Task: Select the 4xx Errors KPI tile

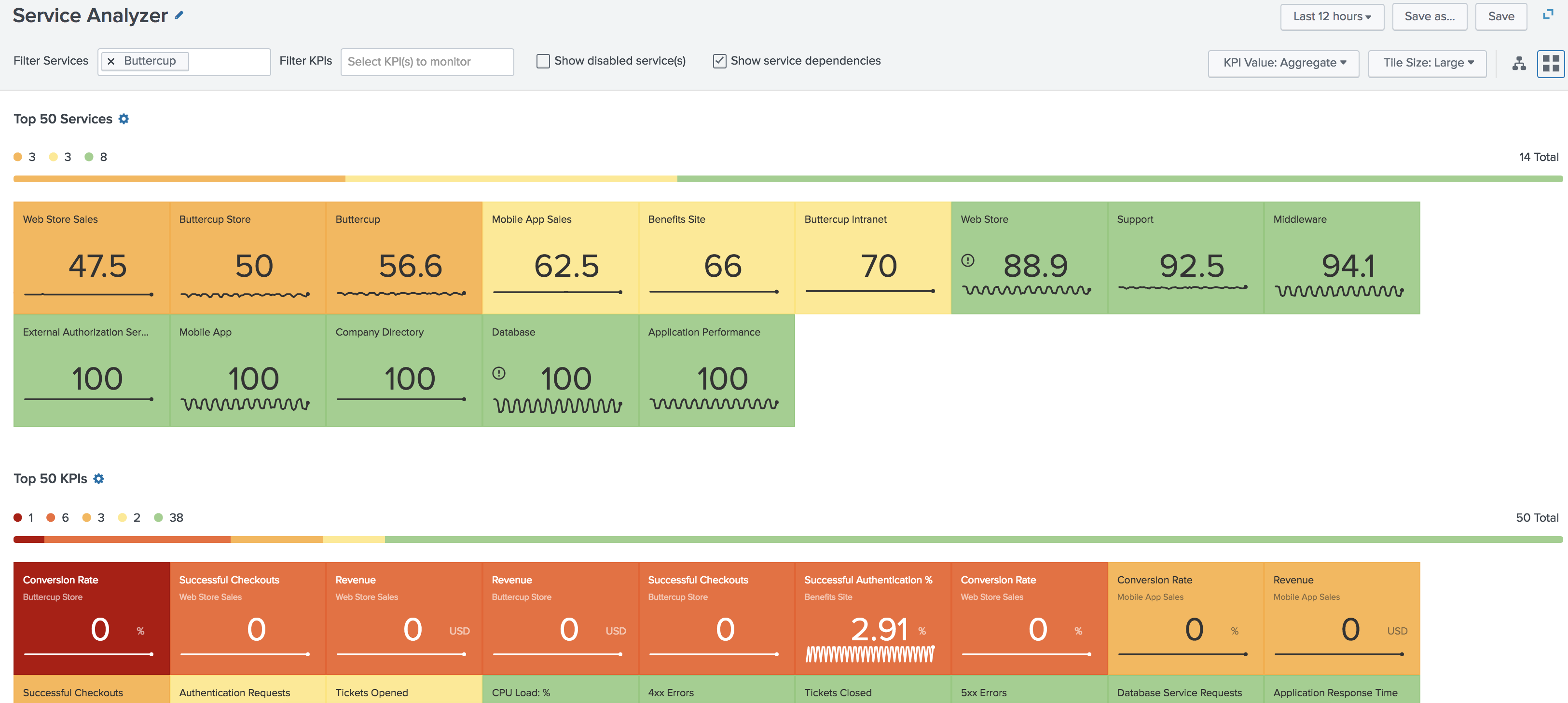Action: [717, 689]
